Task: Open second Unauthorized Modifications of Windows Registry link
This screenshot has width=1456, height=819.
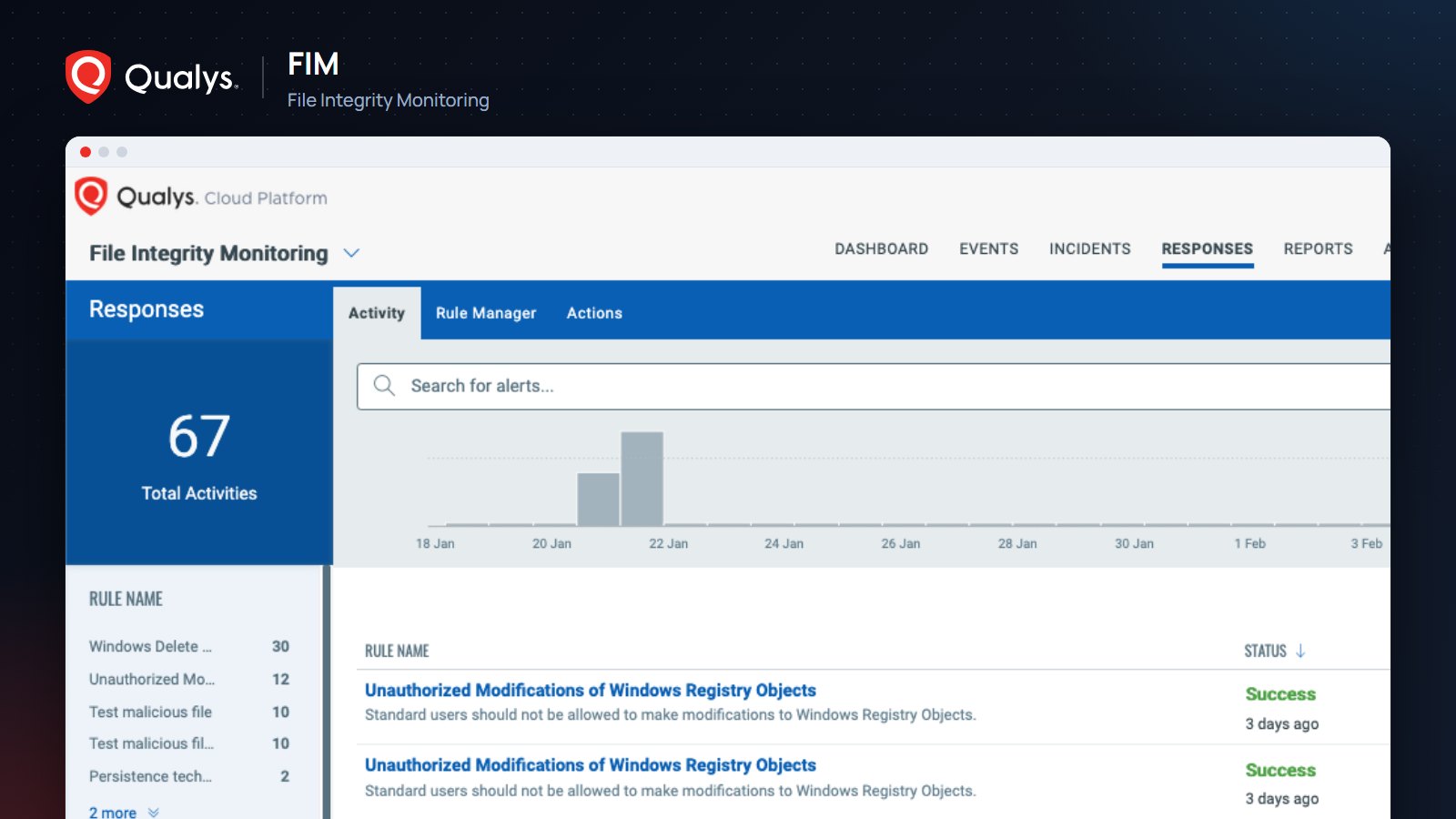Action: tap(591, 764)
